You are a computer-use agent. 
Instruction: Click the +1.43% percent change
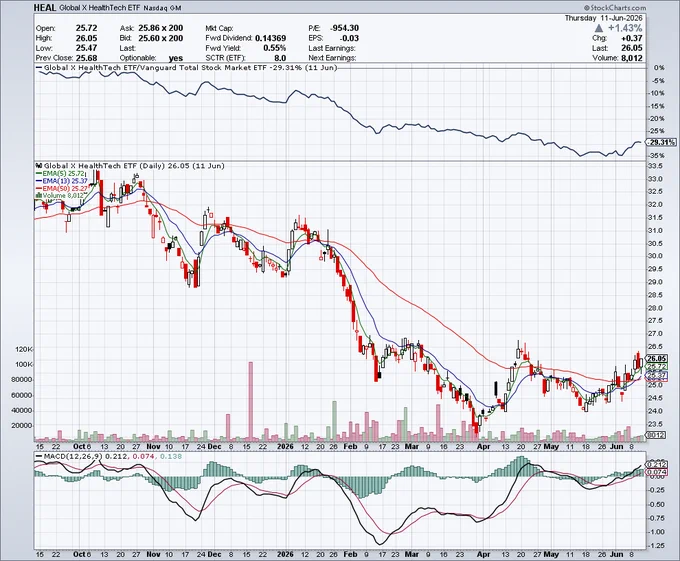(x=624, y=28)
